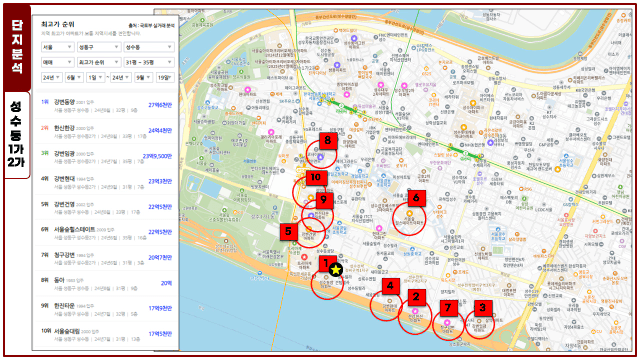Select the red number 6 map marker

pyautogui.click(x=416, y=198)
